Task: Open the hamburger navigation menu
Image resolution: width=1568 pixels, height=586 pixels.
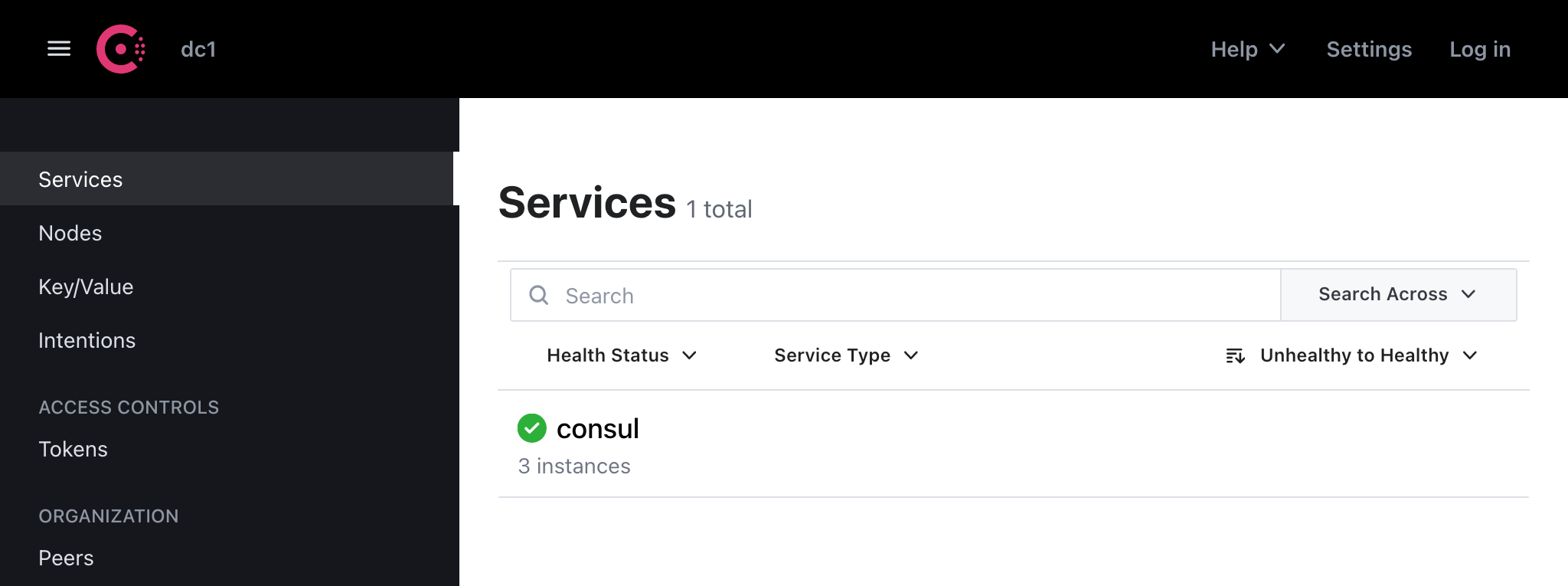Action: coord(58,48)
